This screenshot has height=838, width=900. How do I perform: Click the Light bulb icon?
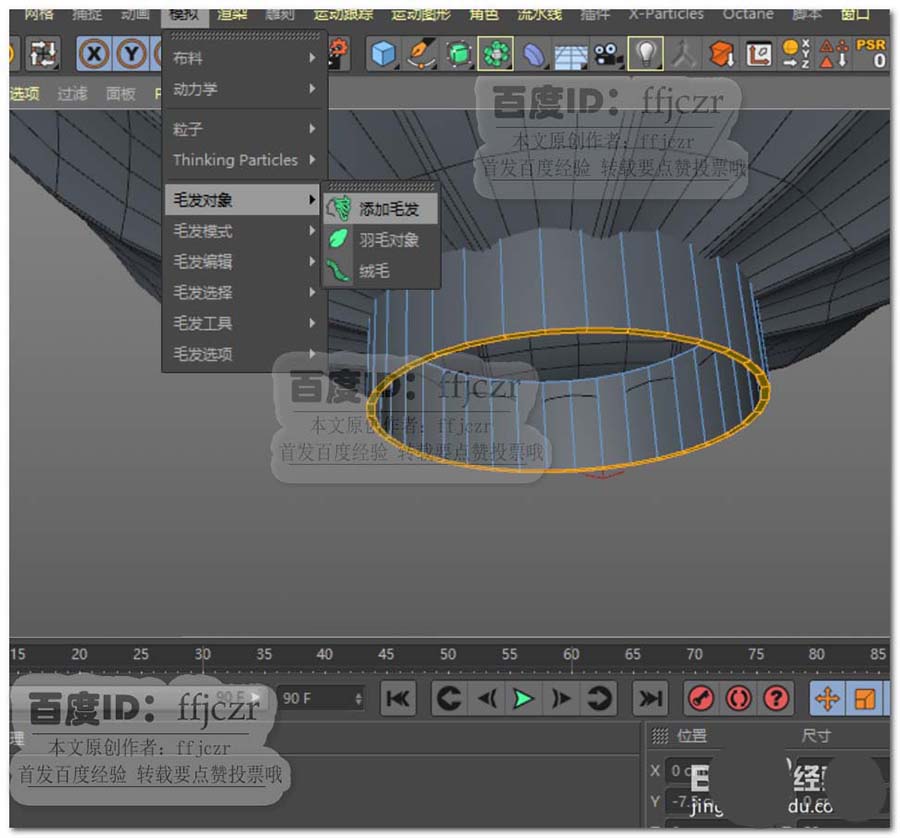click(646, 54)
